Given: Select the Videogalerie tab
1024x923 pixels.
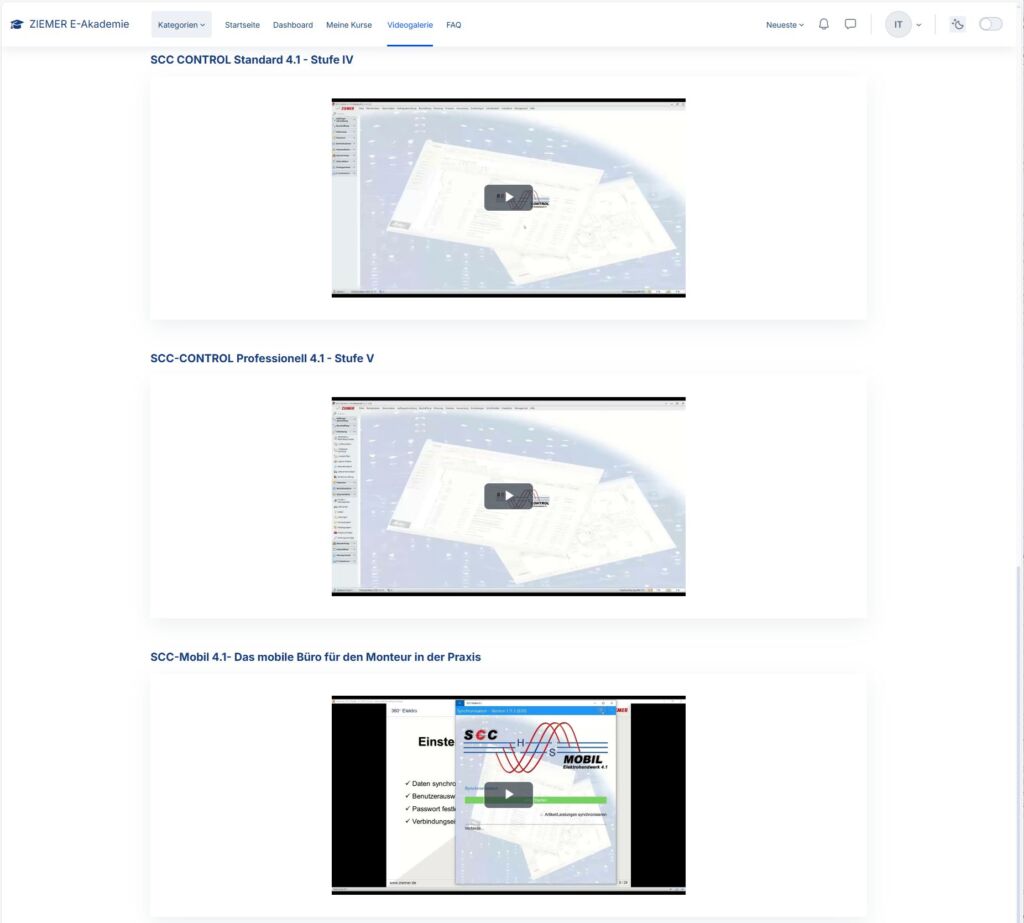Looking at the screenshot, I should click(410, 25).
